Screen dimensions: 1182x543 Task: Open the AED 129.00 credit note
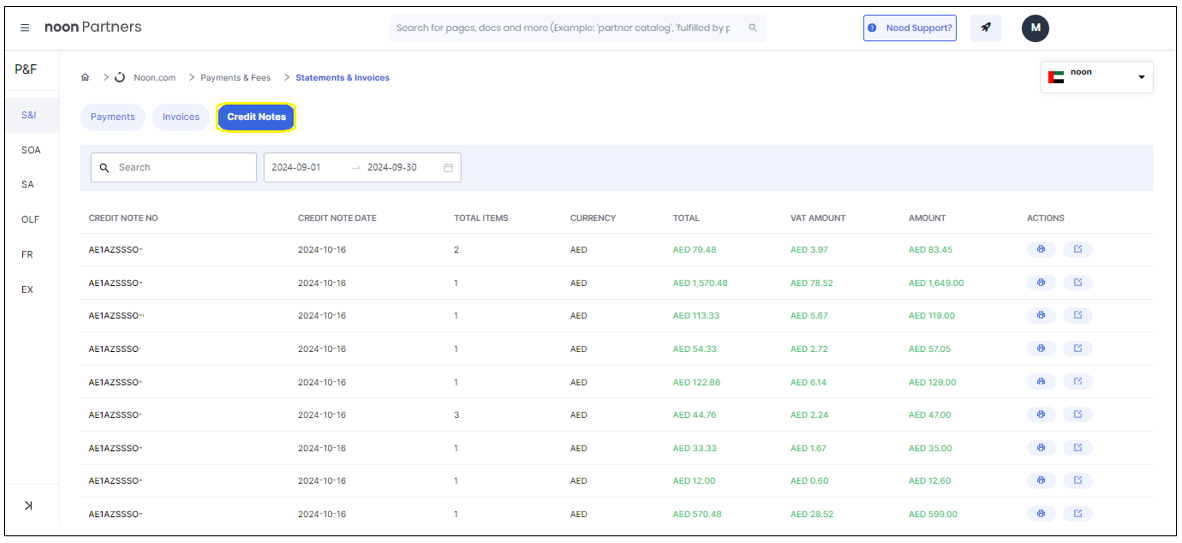1078,382
